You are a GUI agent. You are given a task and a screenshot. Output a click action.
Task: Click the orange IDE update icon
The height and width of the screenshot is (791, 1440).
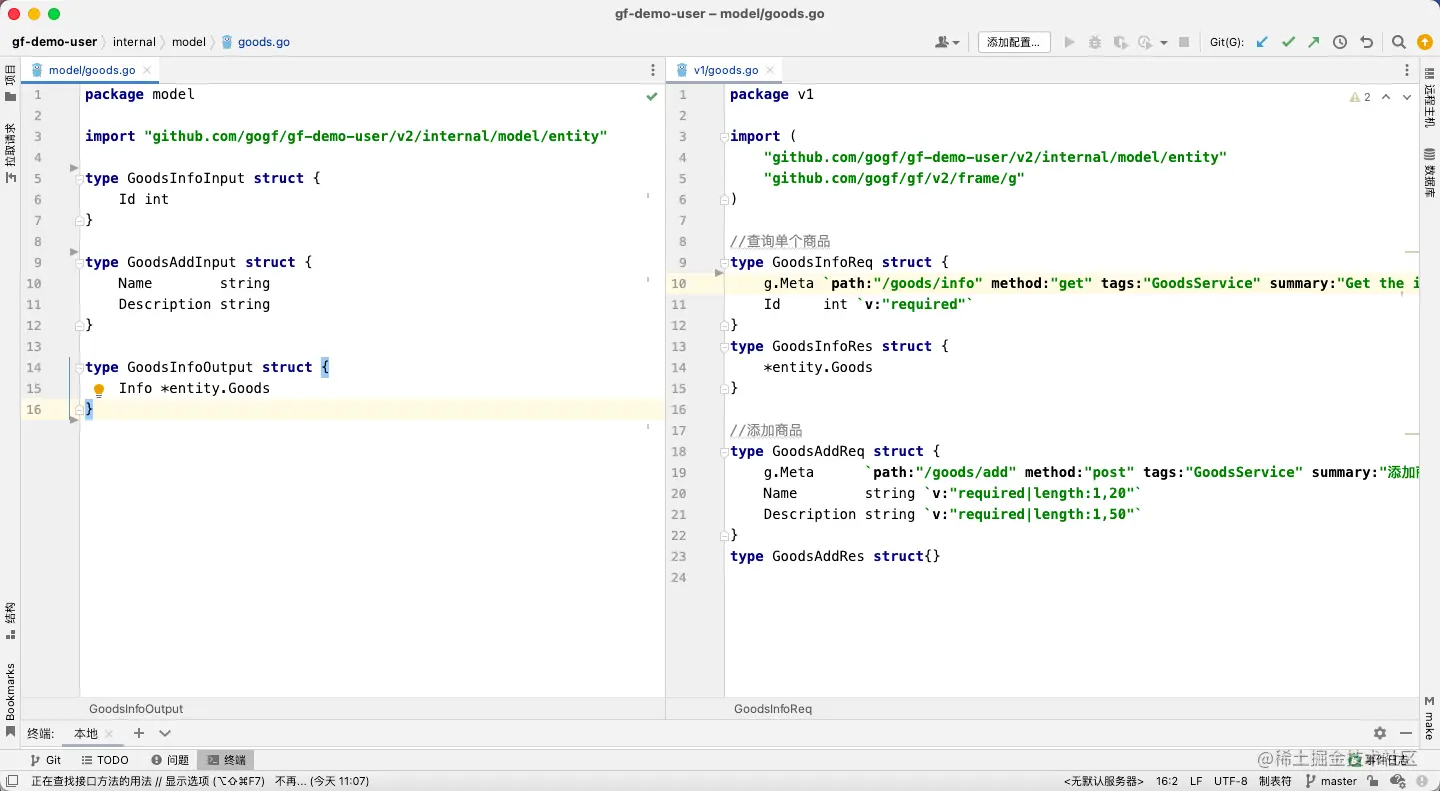point(1425,42)
